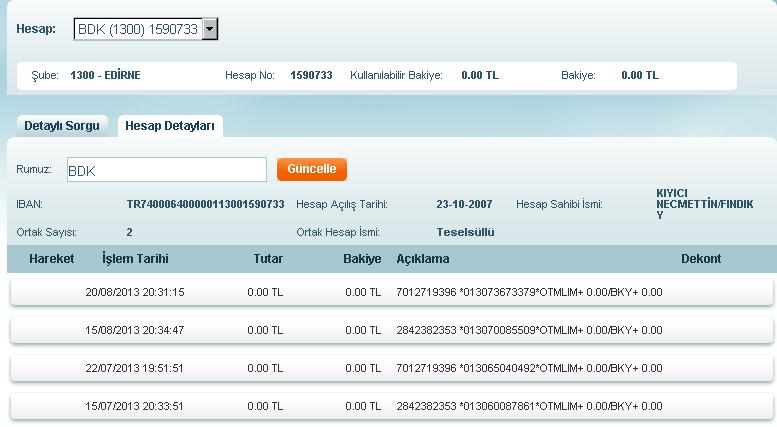Click the Açıklama column header
The width and height of the screenshot is (777, 427).
click(423, 259)
